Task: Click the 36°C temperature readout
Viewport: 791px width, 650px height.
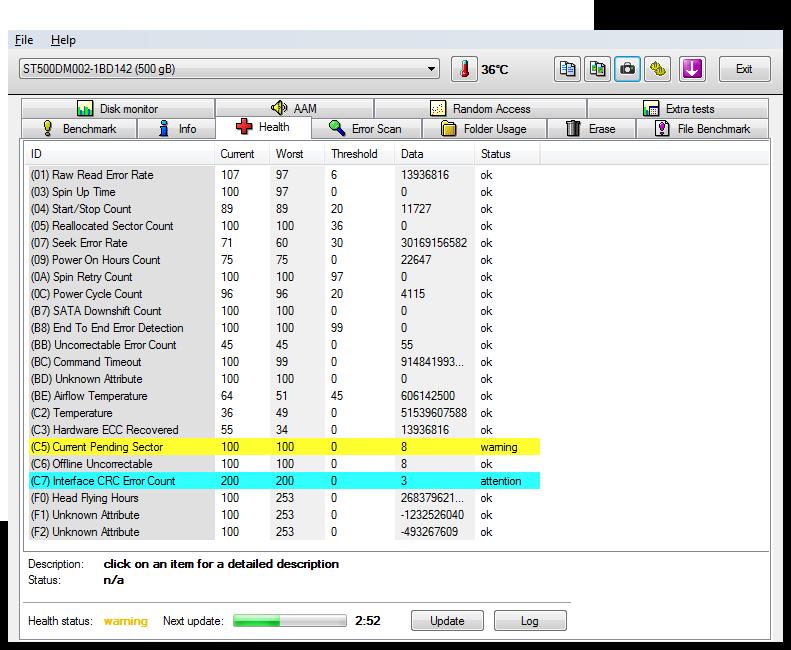Action: (494, 70)
